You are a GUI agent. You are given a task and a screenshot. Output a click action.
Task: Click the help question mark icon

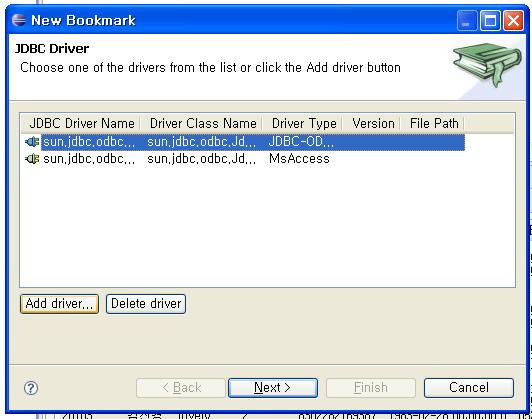pos(31,388)
